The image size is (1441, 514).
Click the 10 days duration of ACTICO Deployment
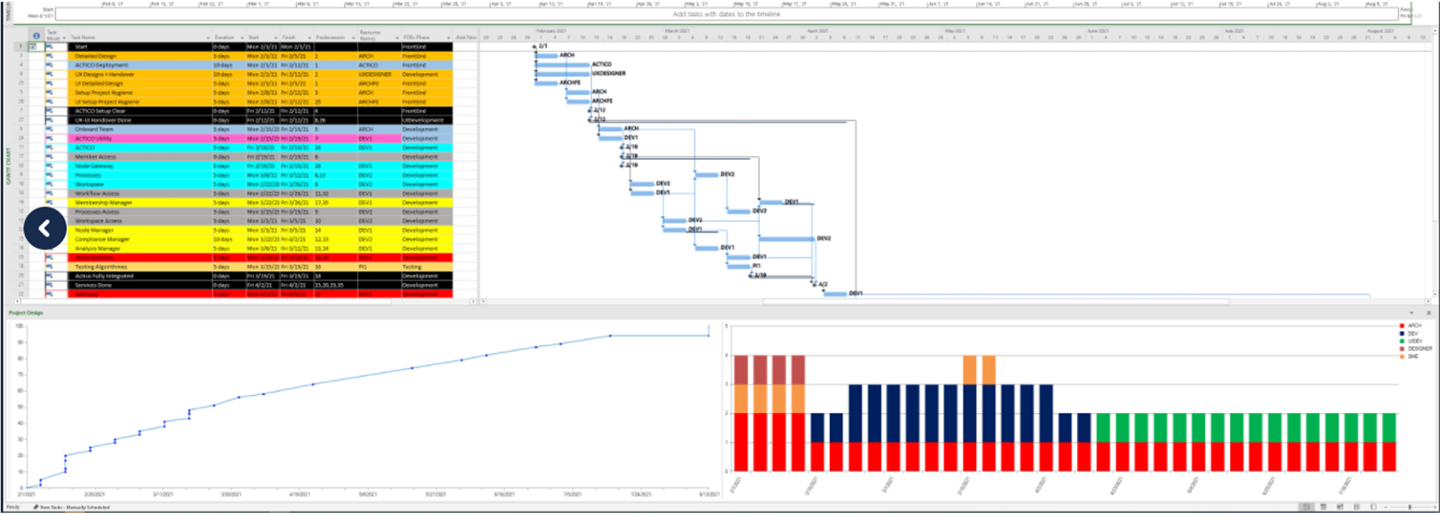(223, 65)
